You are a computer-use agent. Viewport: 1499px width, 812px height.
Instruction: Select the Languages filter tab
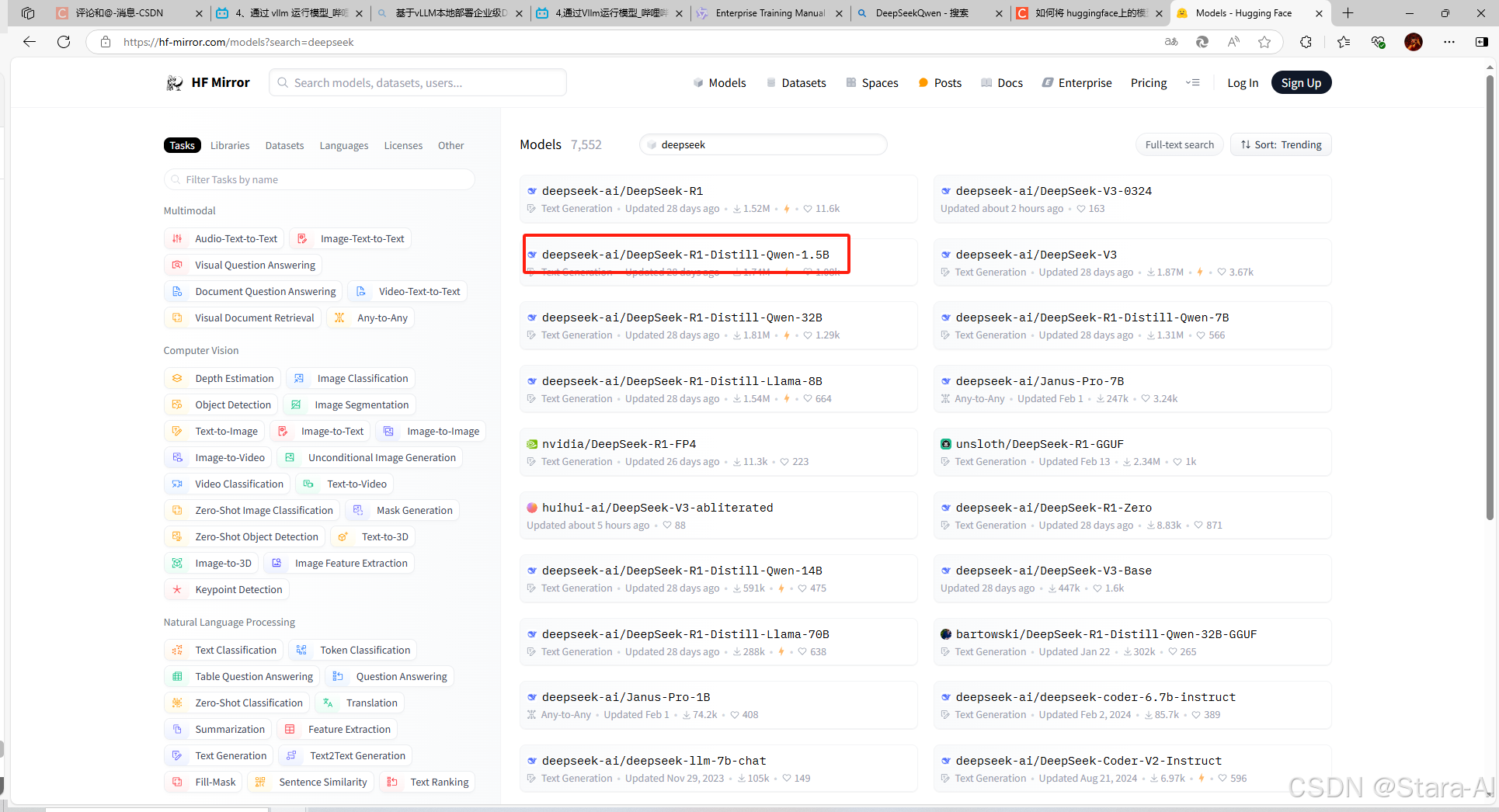pyautogui.click(x=344, y=145)
